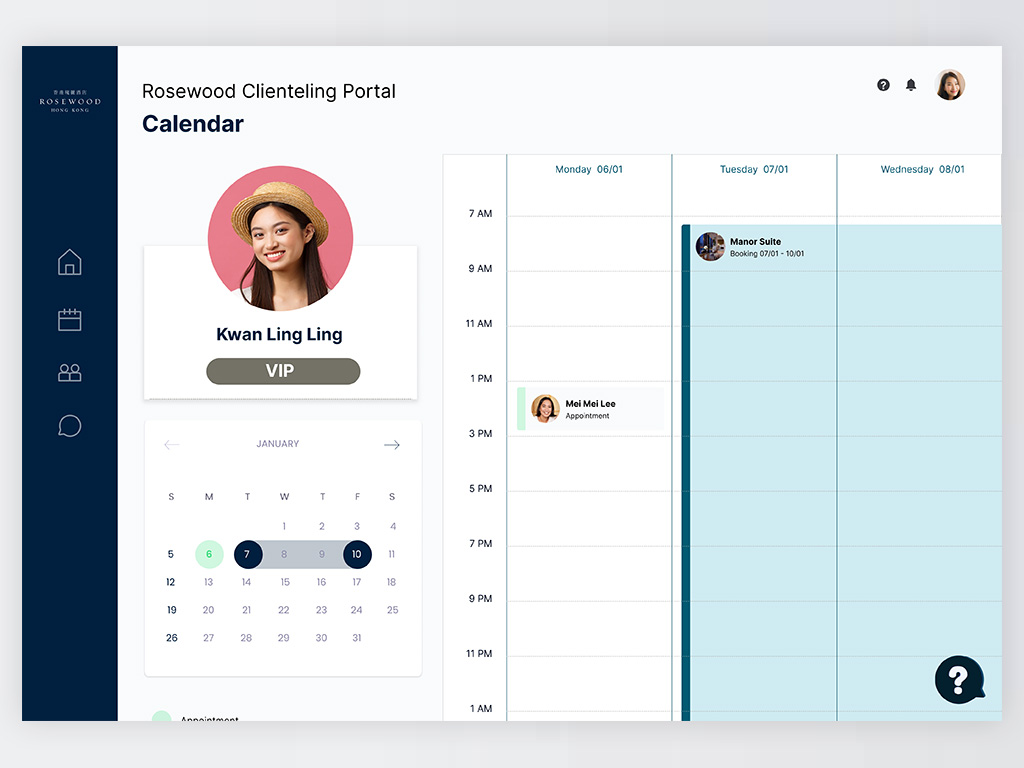The width and height of the screenshot is (1024, 768).
Task: Click the help question mark icon in header
Action: coord(883,85)
